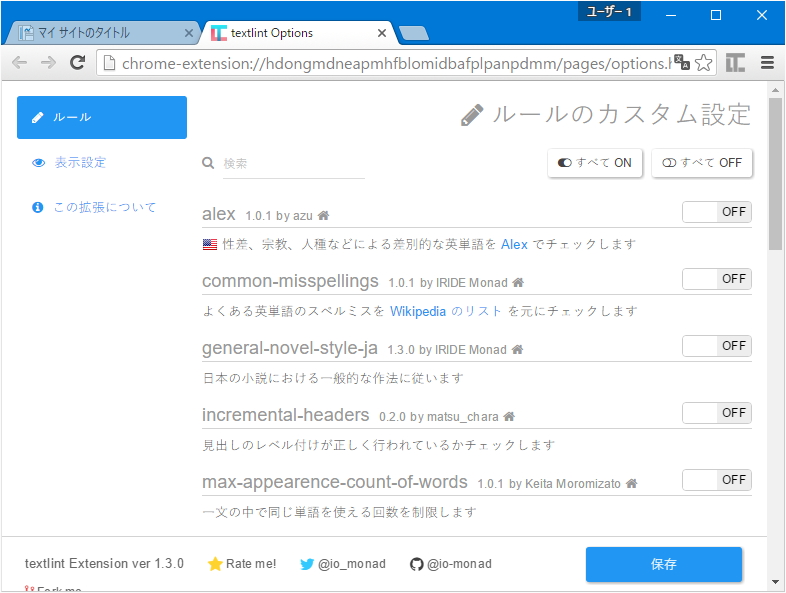Close the textlint Options tab
The image size is (786, 593).
(382, 33)
